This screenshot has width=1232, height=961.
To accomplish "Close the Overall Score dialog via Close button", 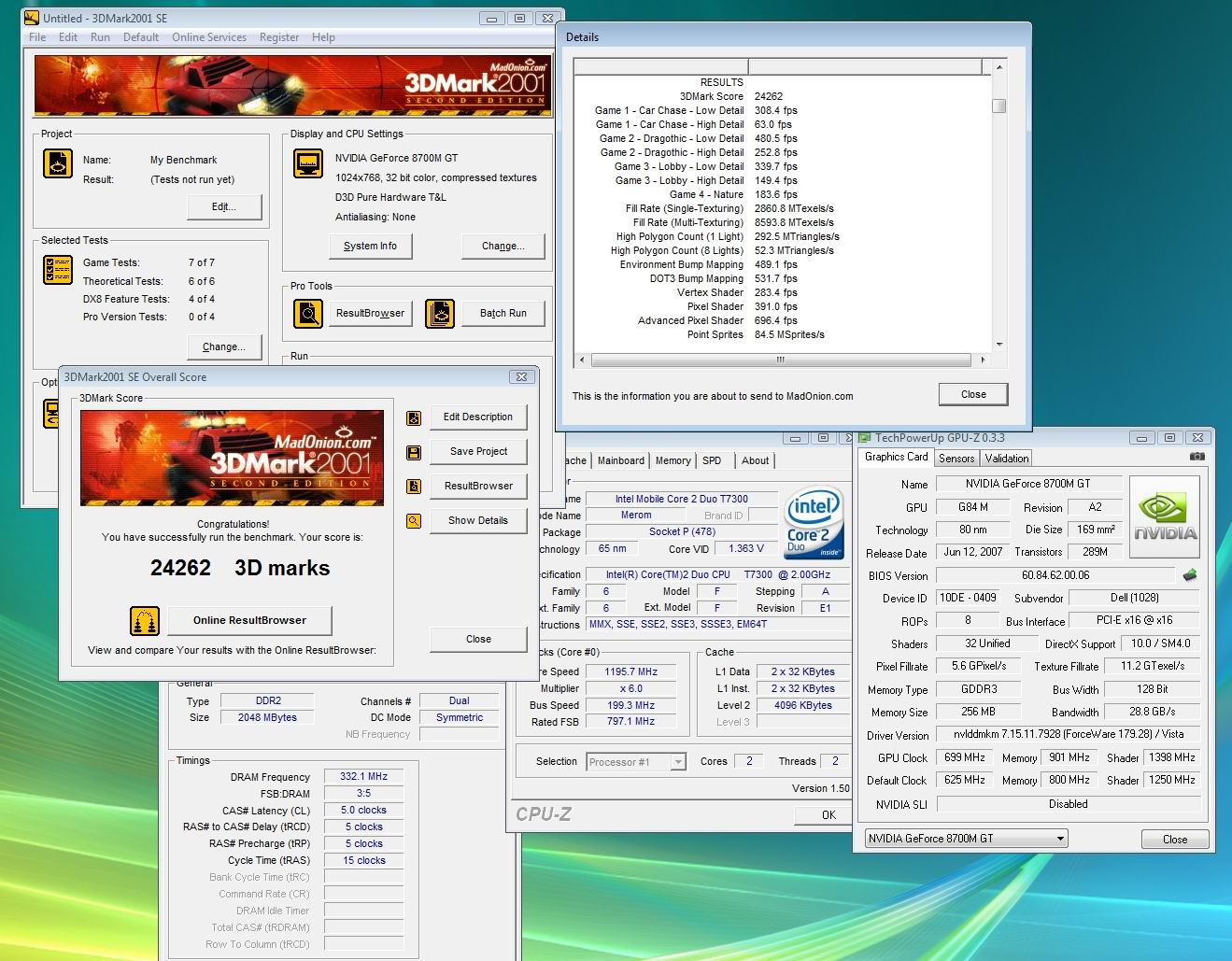I will click(x=478, y=639).
